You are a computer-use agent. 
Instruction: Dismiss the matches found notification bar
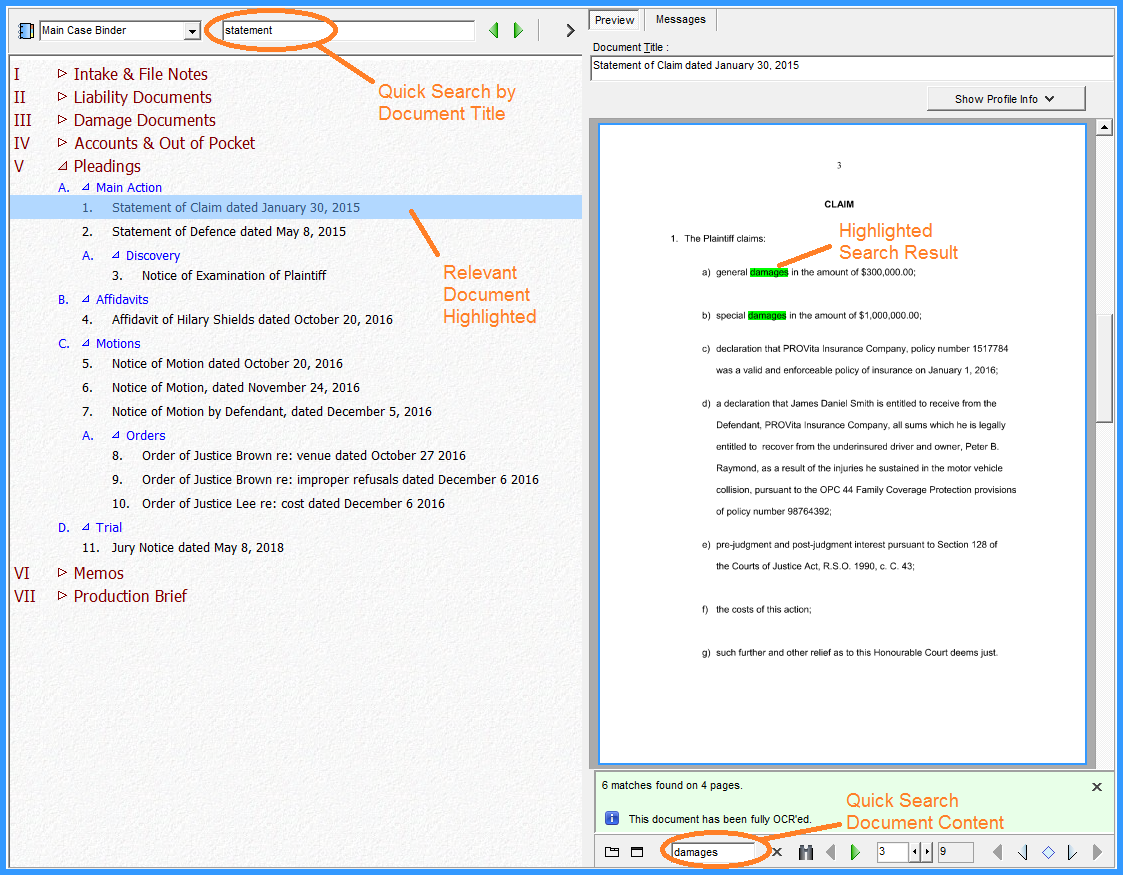1097,787
